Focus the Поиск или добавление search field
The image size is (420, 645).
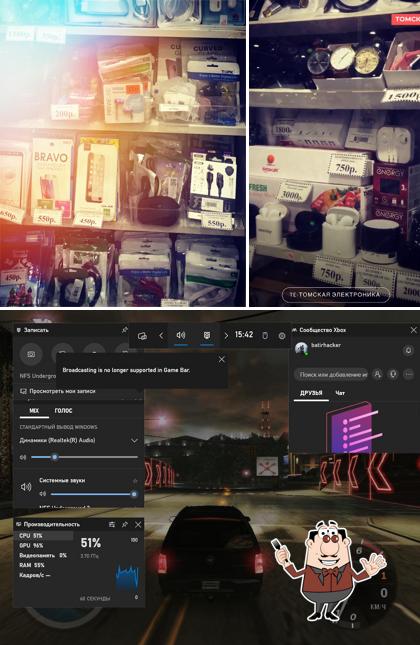331,374
